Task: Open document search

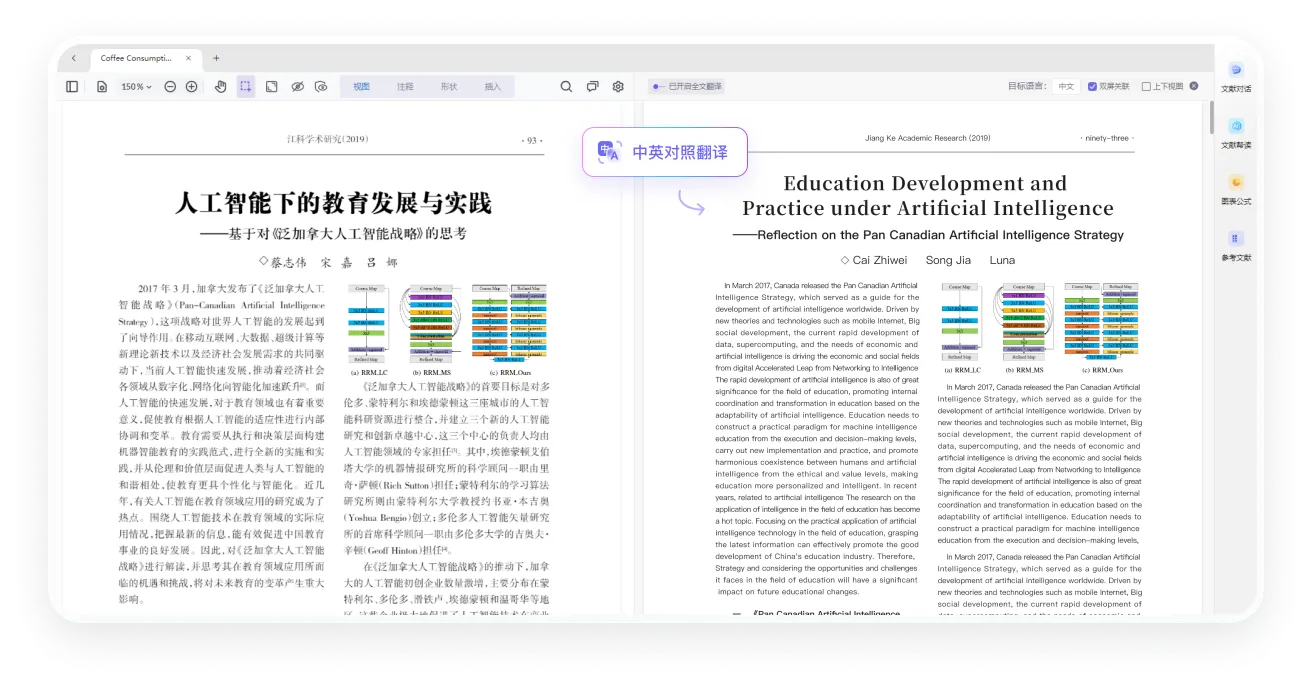Action: click(x=566, y=86)
